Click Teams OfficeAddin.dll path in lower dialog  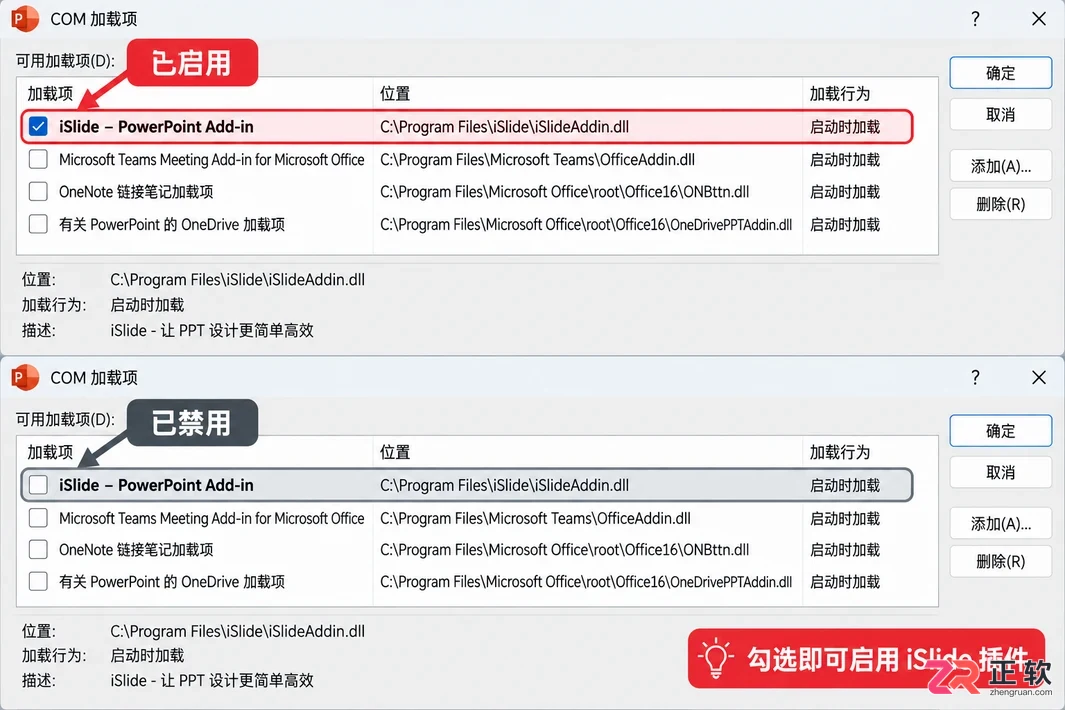pyautogui.click(x=535, y=518)
